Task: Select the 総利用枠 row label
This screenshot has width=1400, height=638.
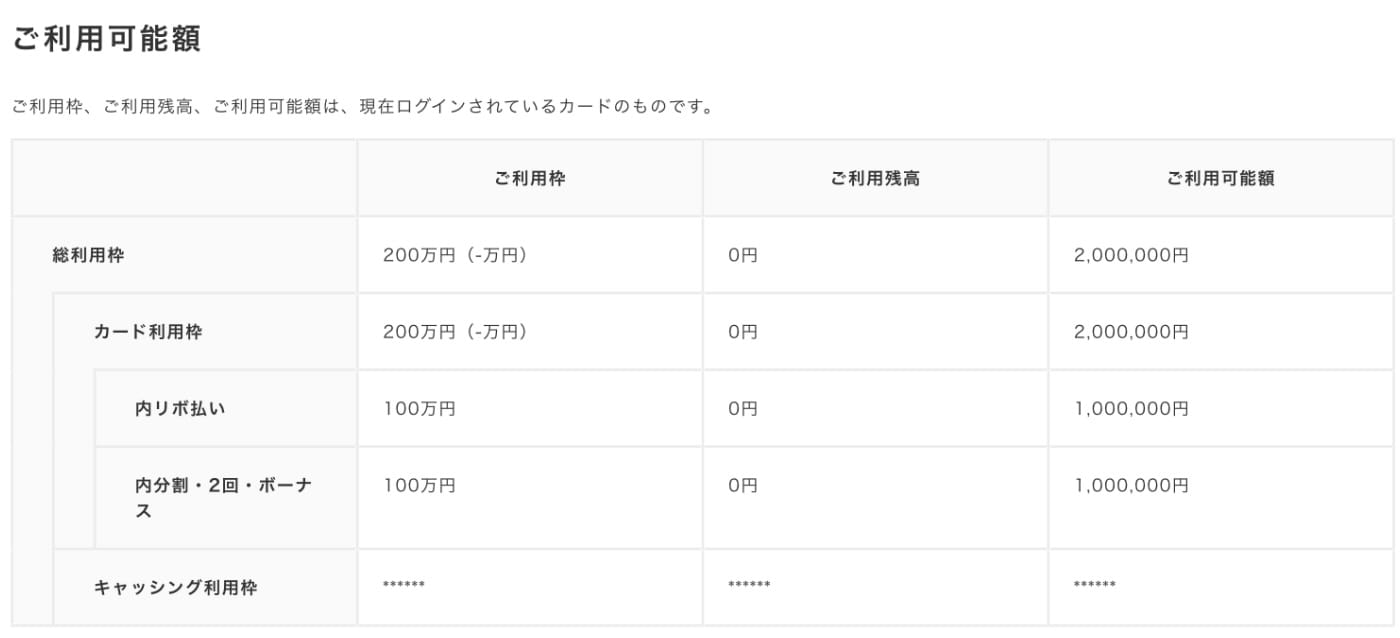Action: [88, 255]
